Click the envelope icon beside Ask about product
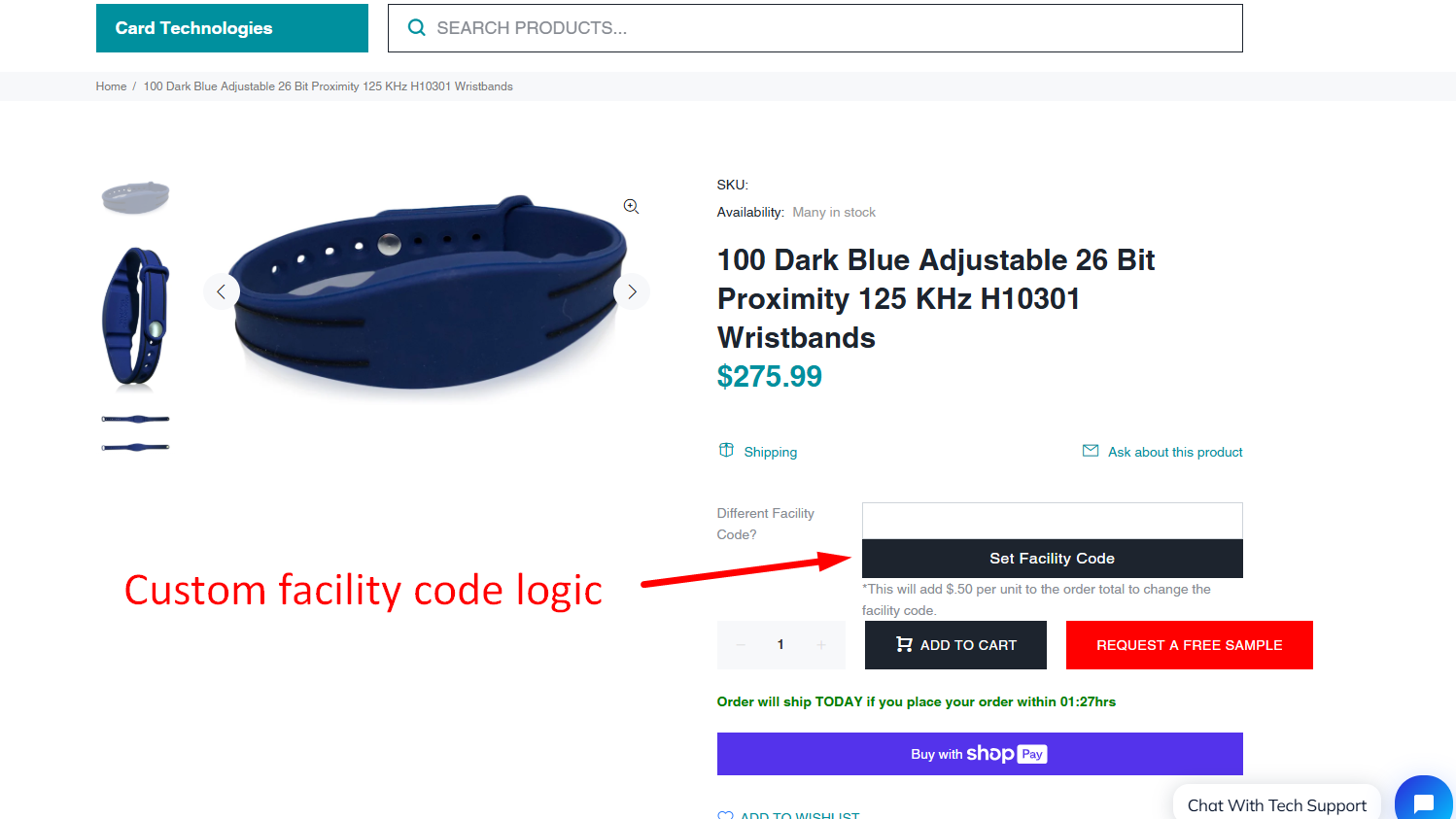Image resolution: width=1456 pixels, height=819 pixels. pyautogui.click(x=1091, y=451)
